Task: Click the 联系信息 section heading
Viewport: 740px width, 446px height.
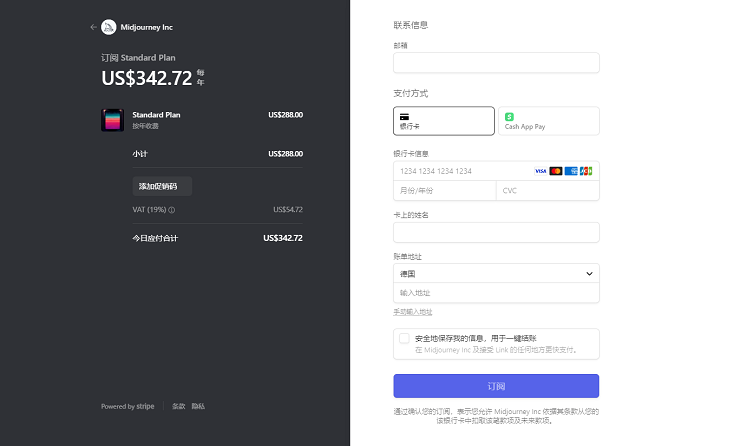Action: tap(411, 25)
